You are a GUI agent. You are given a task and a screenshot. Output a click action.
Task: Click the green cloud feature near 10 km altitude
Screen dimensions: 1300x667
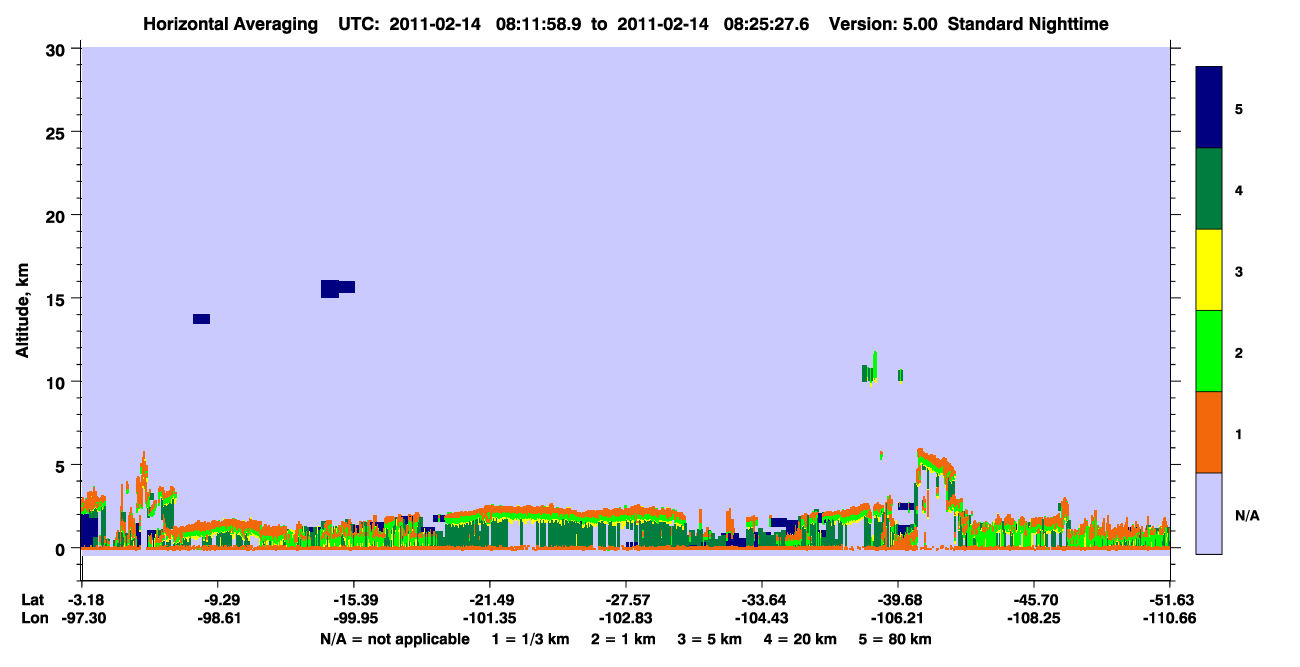(871, 371)
